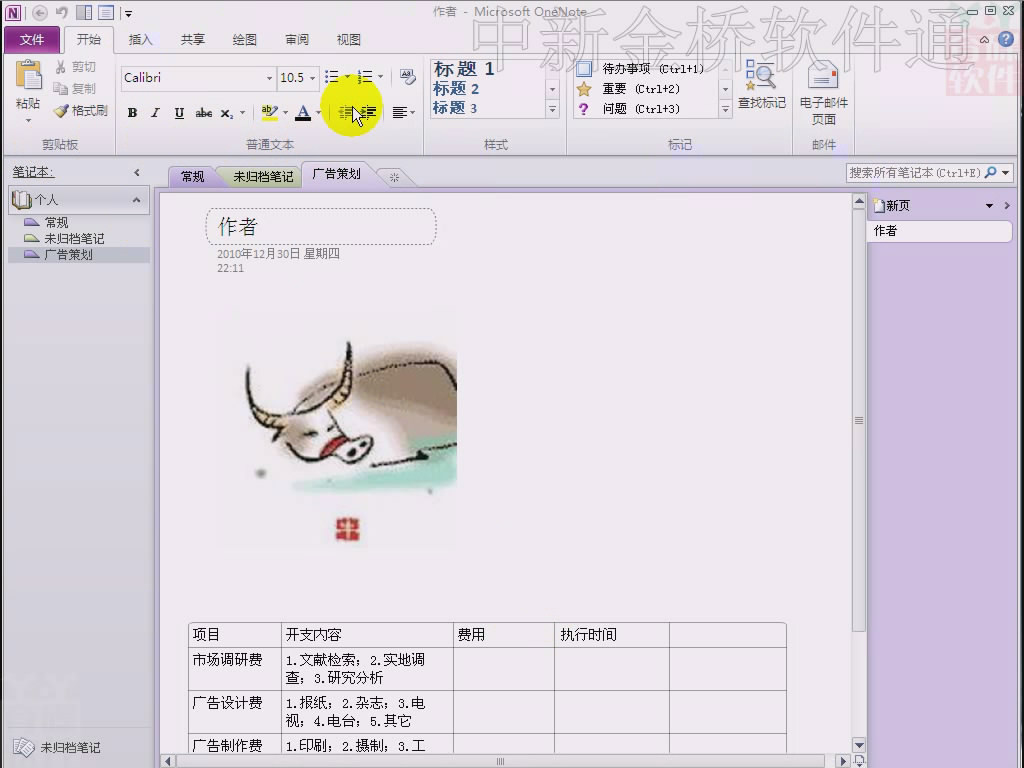
Task: Activate the Format Painter (格式刷)
Action: click(81, 110)
